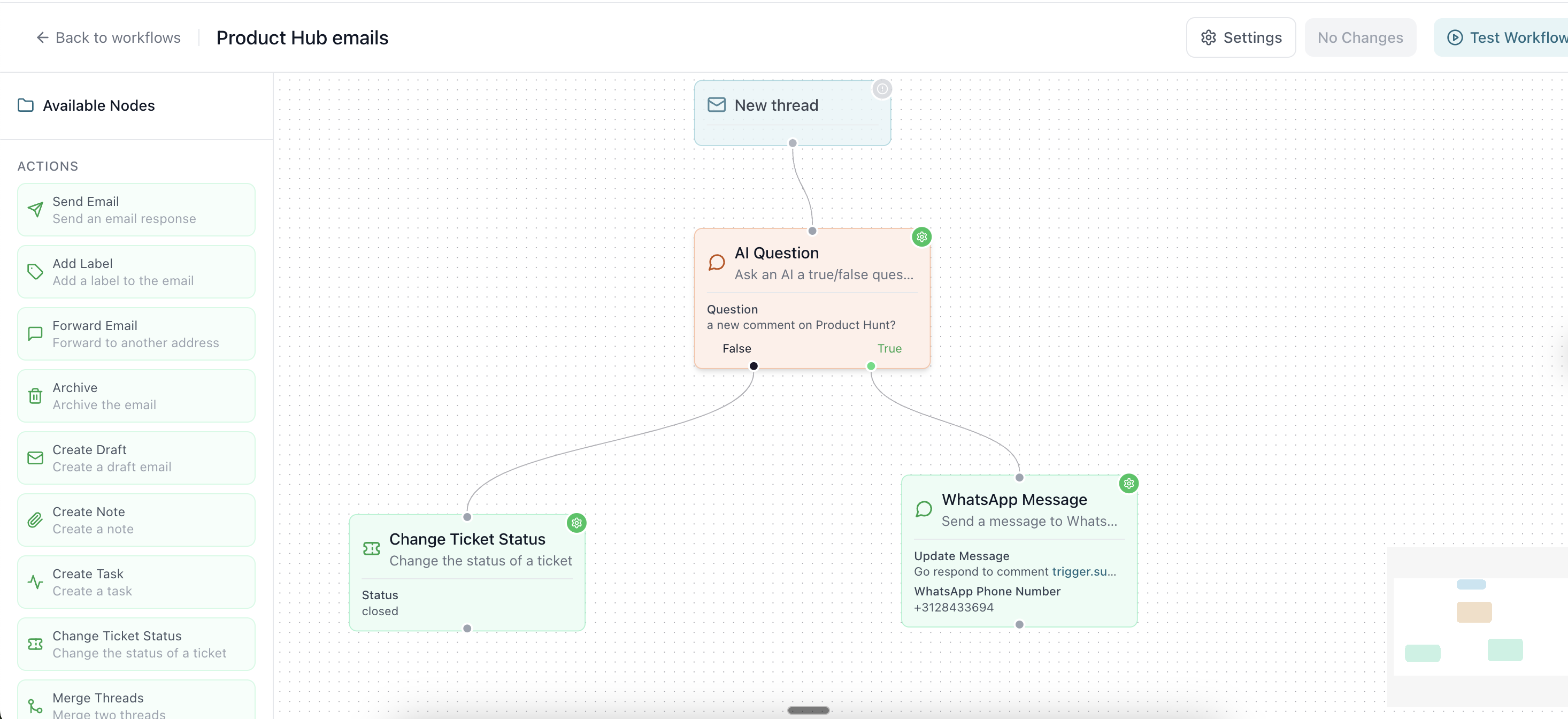1568x719 pixels.
Task: Click the gear icon on AI Question node
Action: 921,237
